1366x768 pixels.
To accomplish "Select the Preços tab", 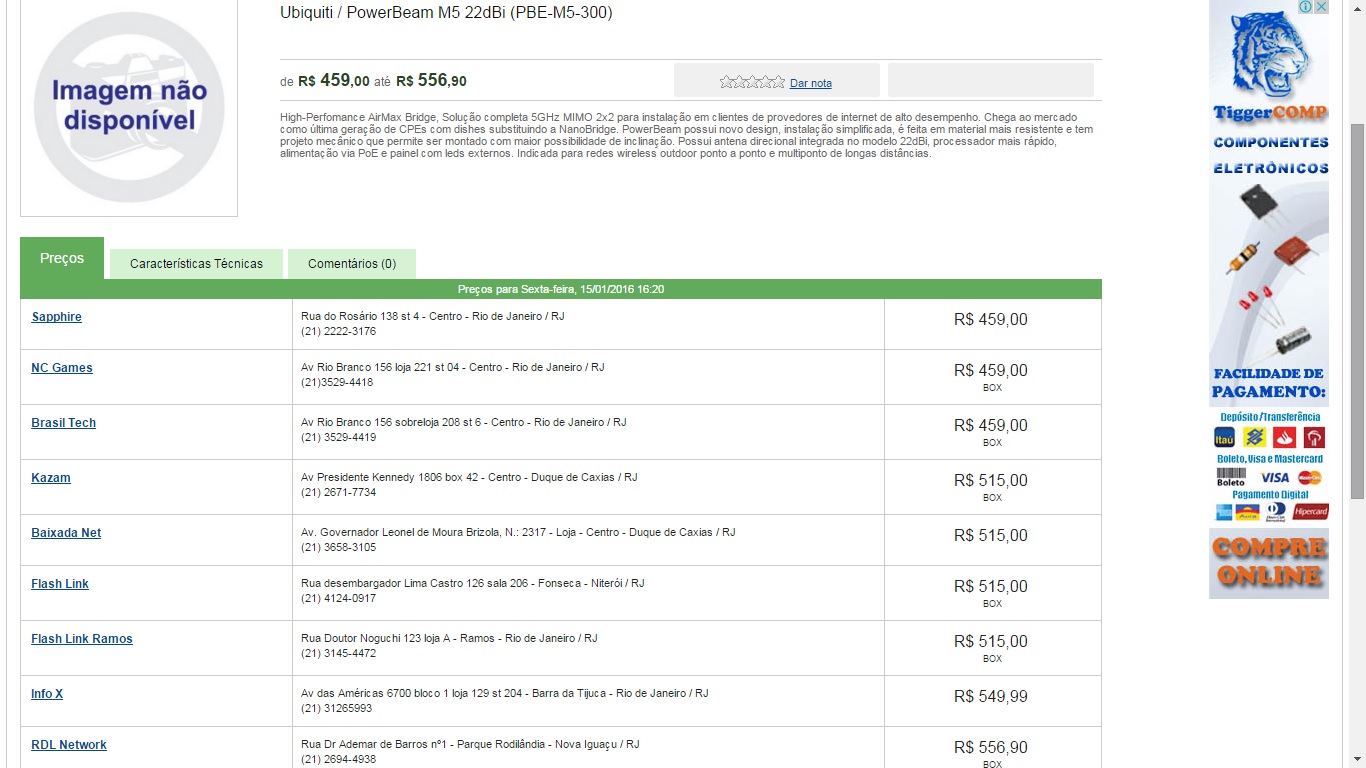I will click(x=62, y=258).
